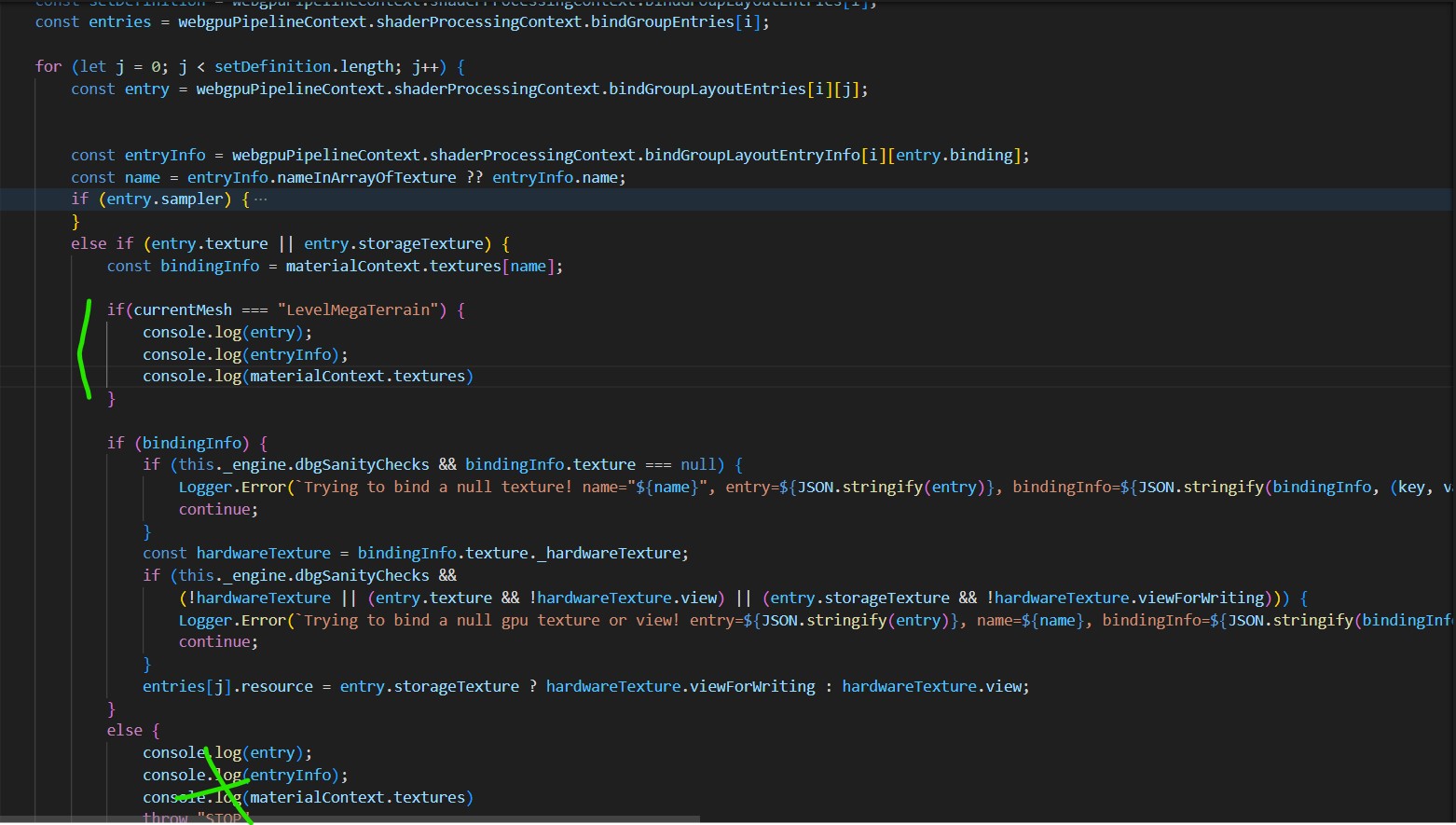Click the 'entry.binding' index expression
This screenshot has height=825, width=1456.
point(955,156)
